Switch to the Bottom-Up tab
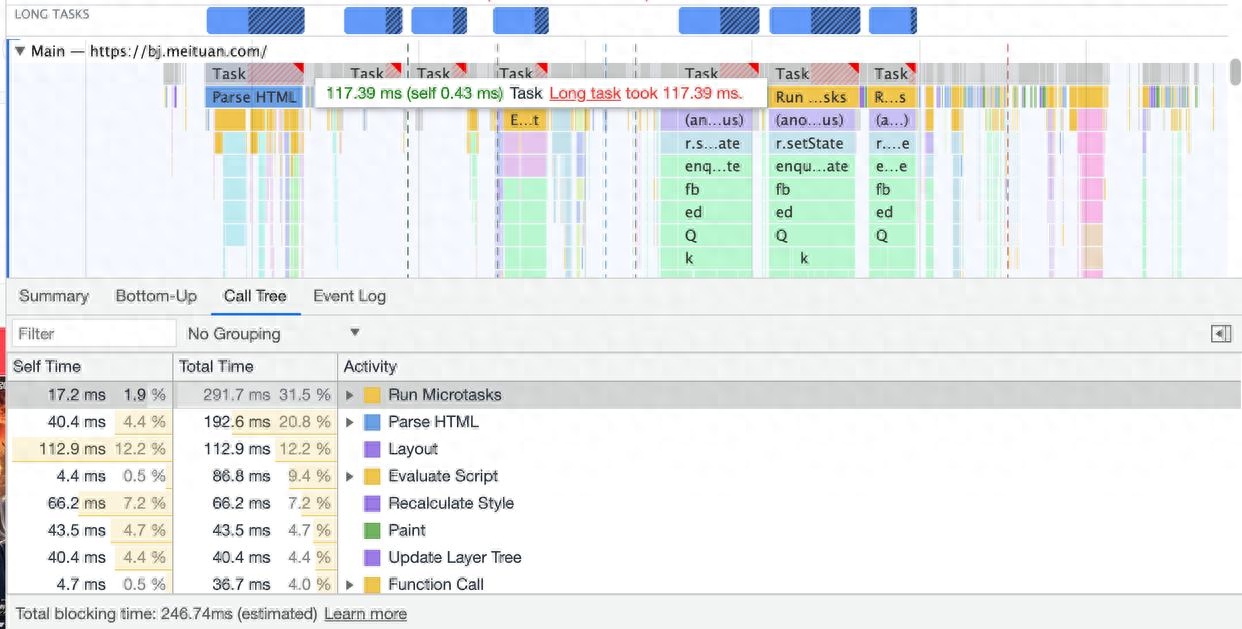Viewport: 1242px width, 629px height. [156, 296]
